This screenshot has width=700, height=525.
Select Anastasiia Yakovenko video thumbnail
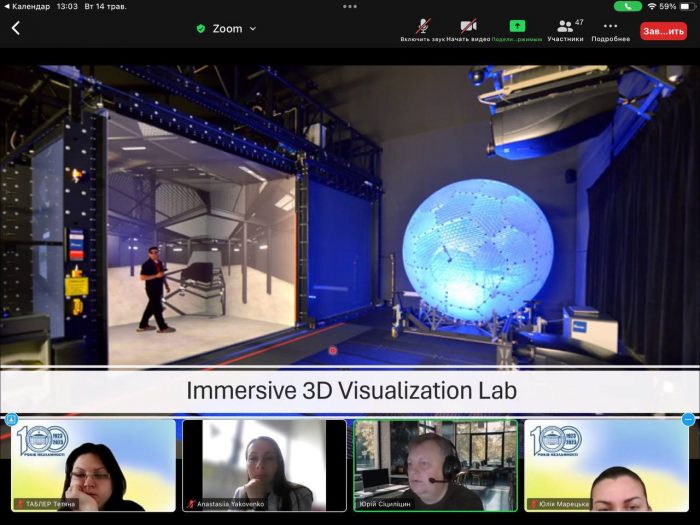pyautogui.click(x=264, y=465)
